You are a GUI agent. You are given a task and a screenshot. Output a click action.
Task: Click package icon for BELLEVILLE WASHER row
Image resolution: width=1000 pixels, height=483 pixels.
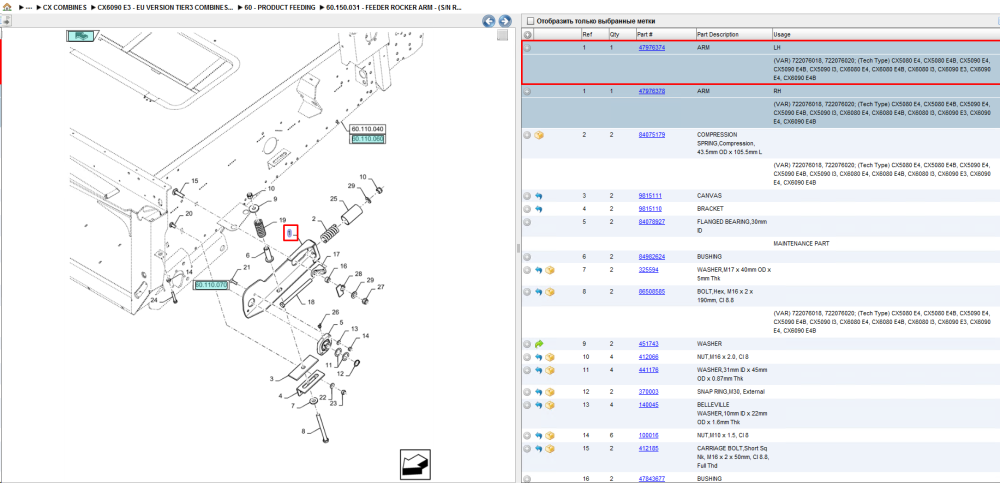tap(550, 405)
